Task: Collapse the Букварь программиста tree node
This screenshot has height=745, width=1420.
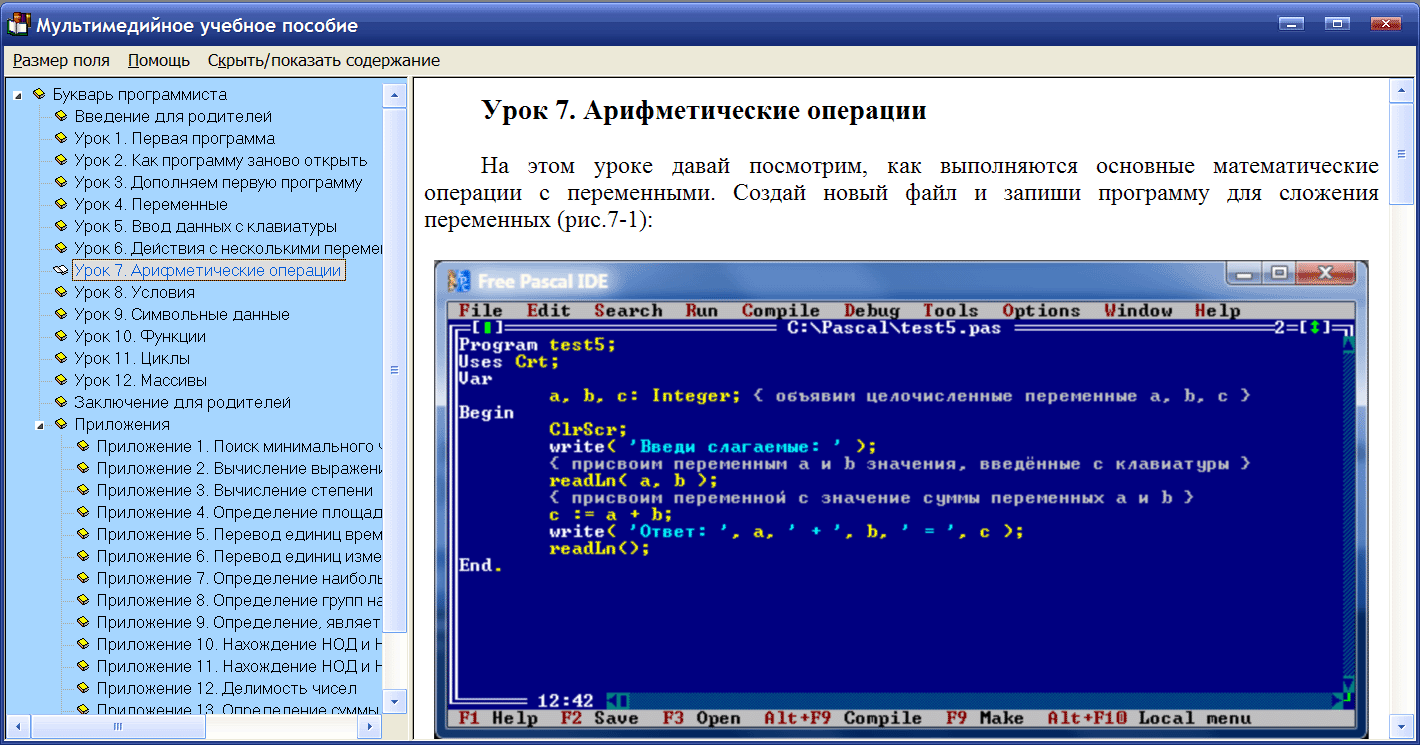Action: pos(18,95)
